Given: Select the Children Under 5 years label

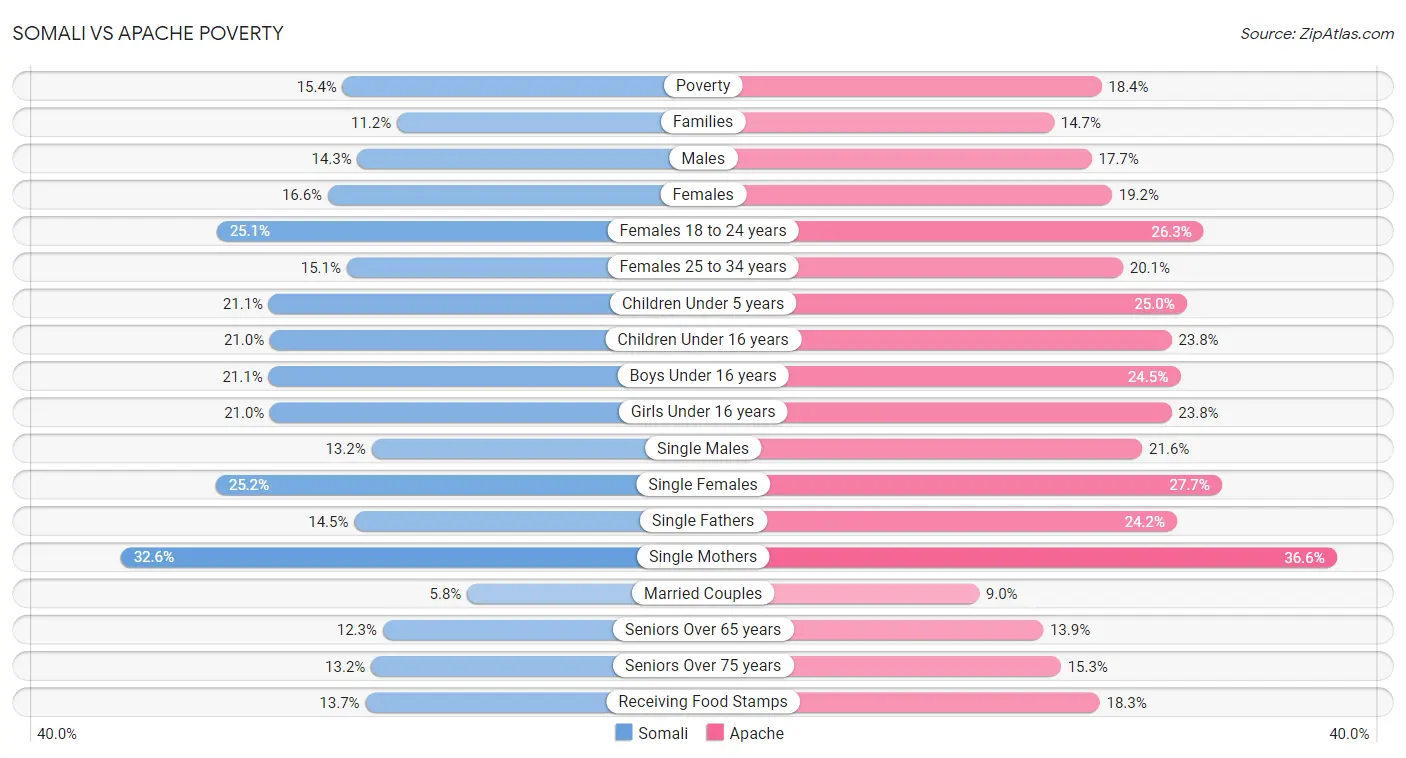Looking at the screenshot, I should [x=703, y=303].
